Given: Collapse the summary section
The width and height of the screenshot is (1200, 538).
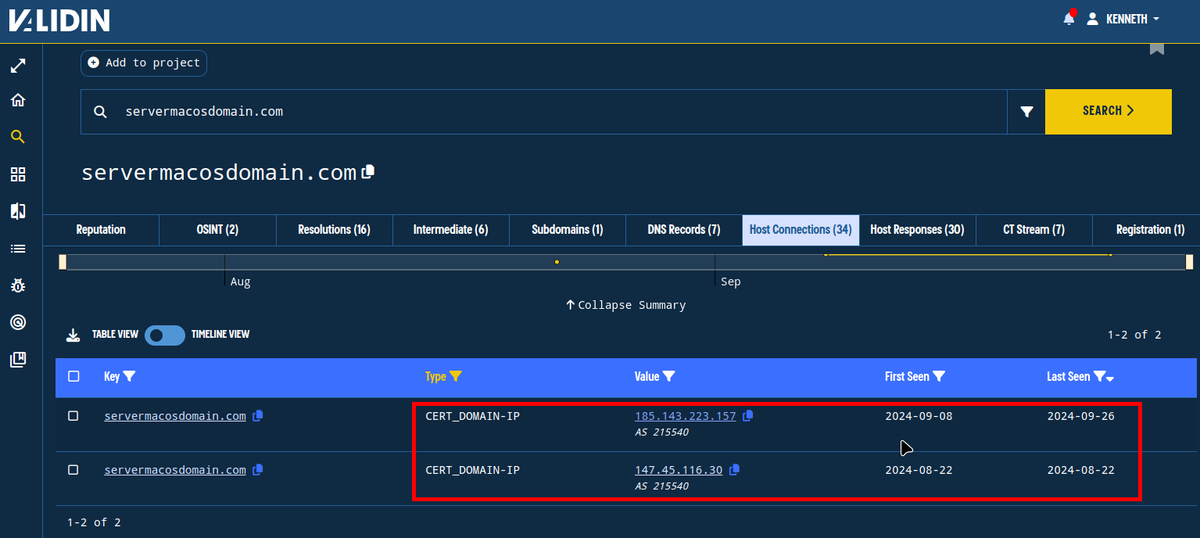Looking at the screenshot, I should click(626, 305).
